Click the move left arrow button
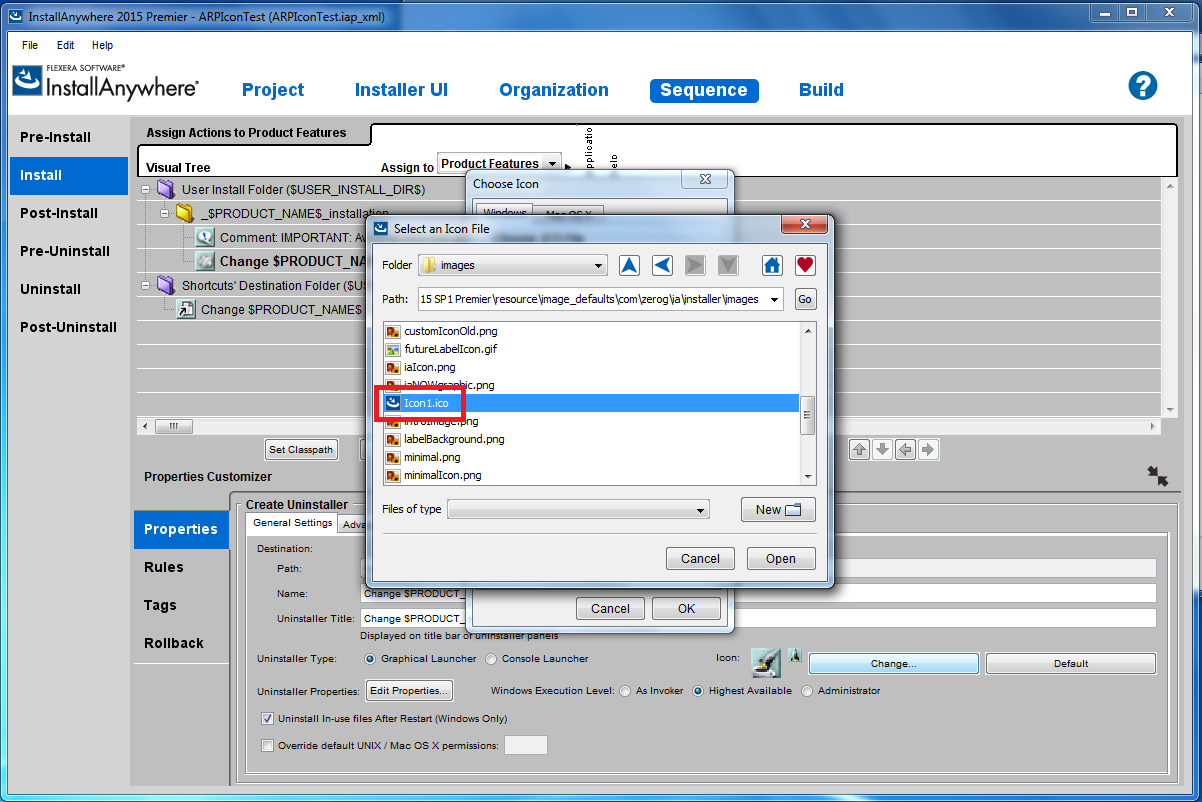The width and height of the screenshot is (1202, 802). pyautogui.click(x=905, y=450)
